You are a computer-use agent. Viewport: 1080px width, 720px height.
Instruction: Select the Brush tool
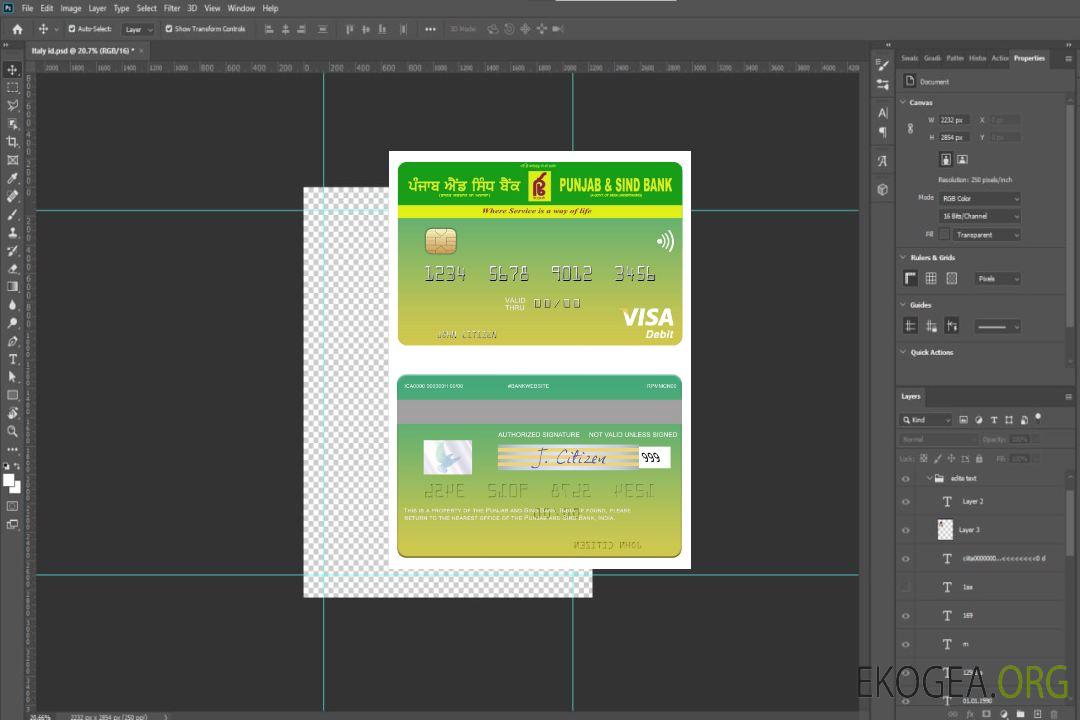click(x=12, y=214)
